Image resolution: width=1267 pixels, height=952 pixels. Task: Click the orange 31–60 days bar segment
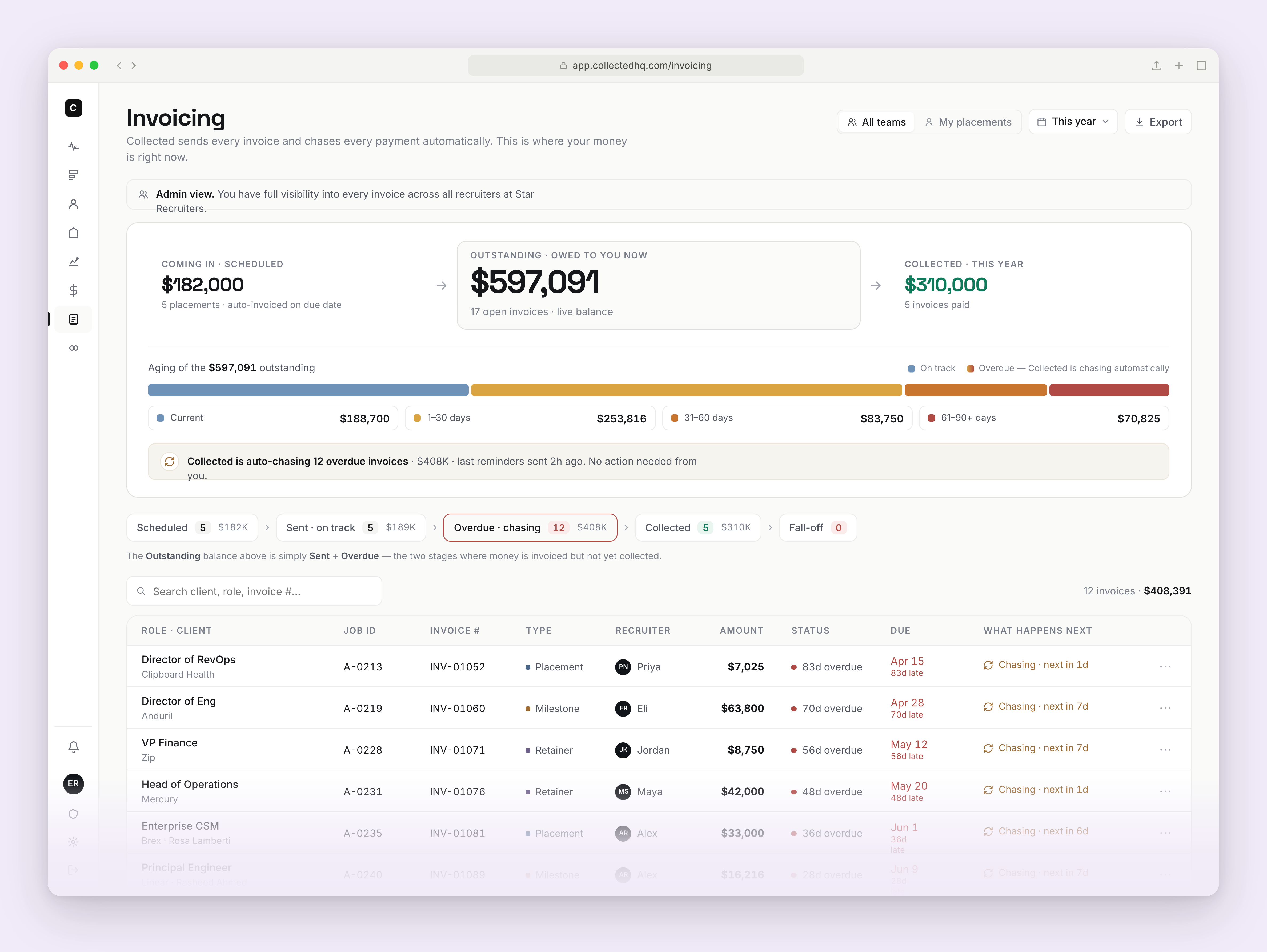click(x=976, y=390)
